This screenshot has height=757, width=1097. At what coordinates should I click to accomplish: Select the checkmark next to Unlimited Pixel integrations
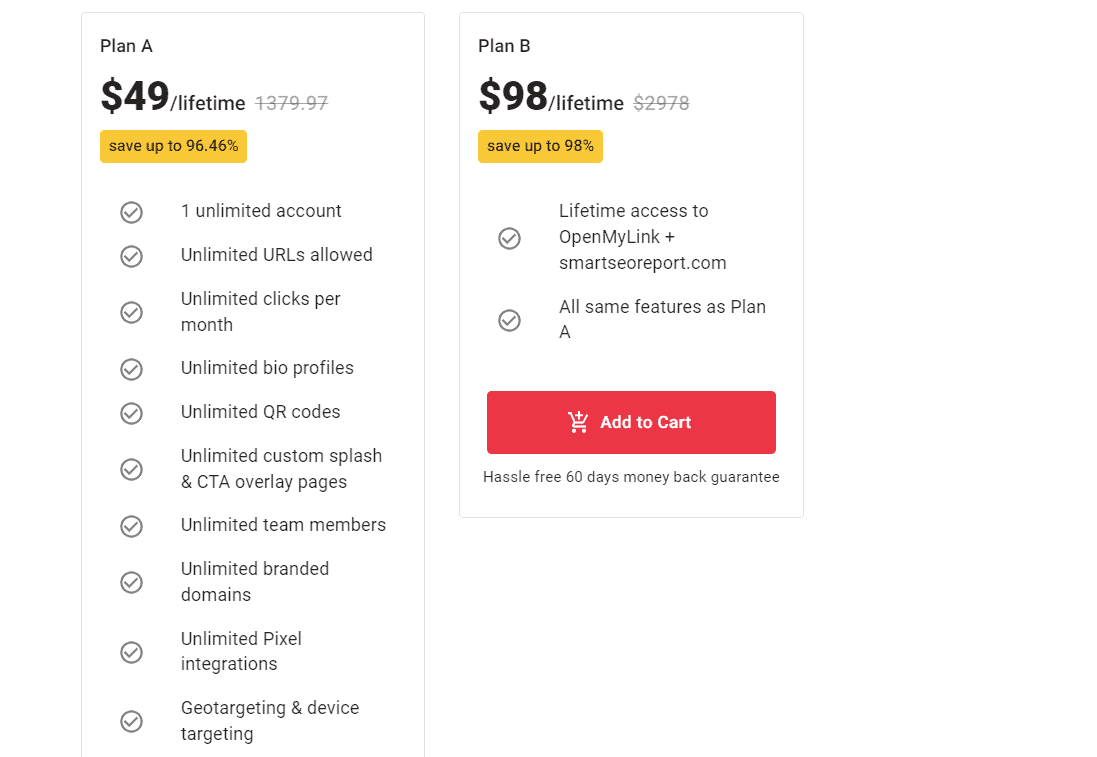point(131,652)
